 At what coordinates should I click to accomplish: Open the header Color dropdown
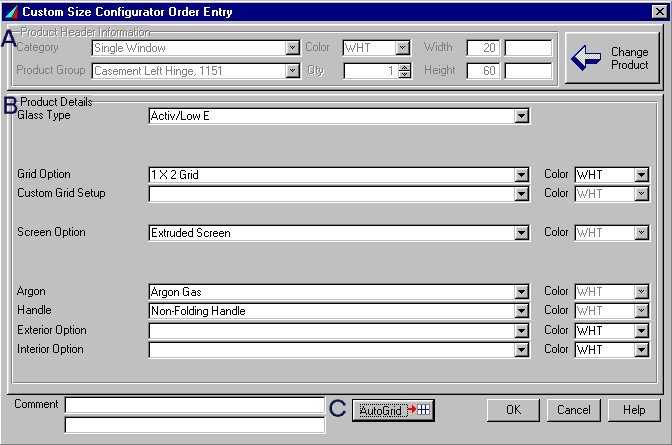[x=402, y=48]
